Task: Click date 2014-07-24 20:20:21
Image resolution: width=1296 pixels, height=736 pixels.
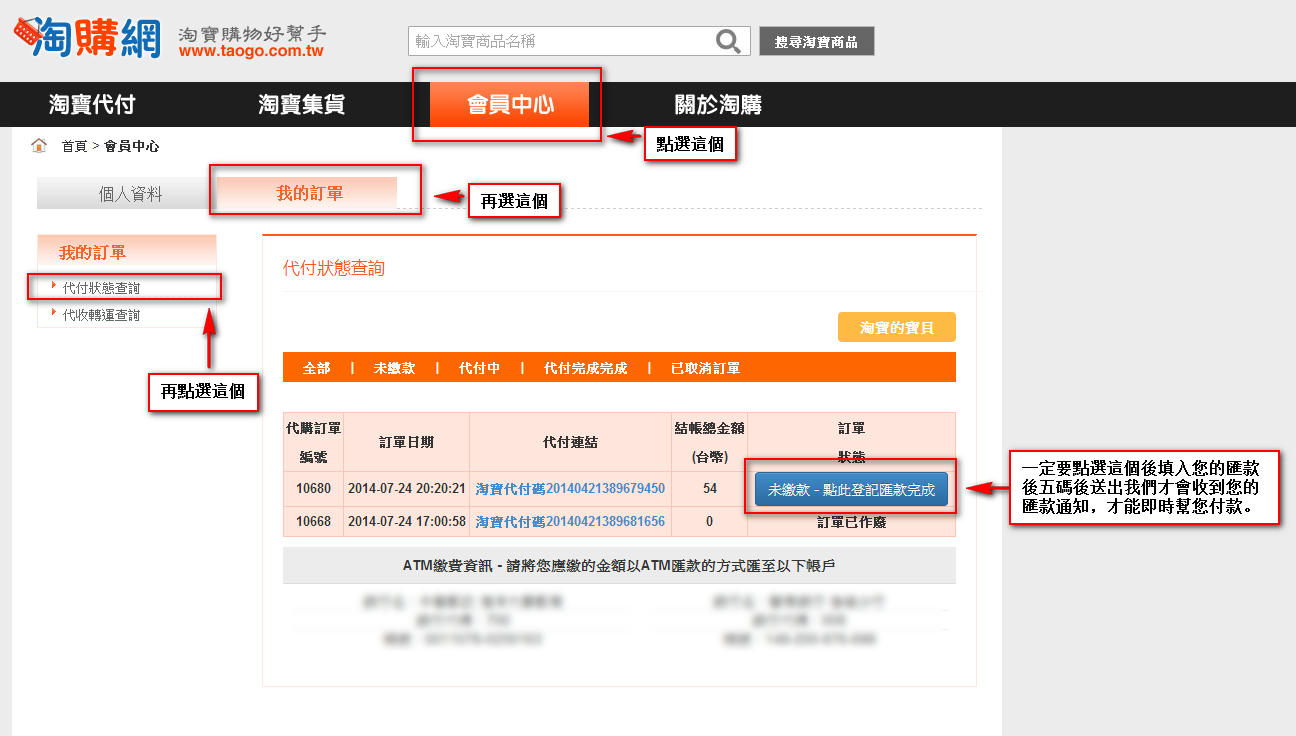Action: [407, 489]
